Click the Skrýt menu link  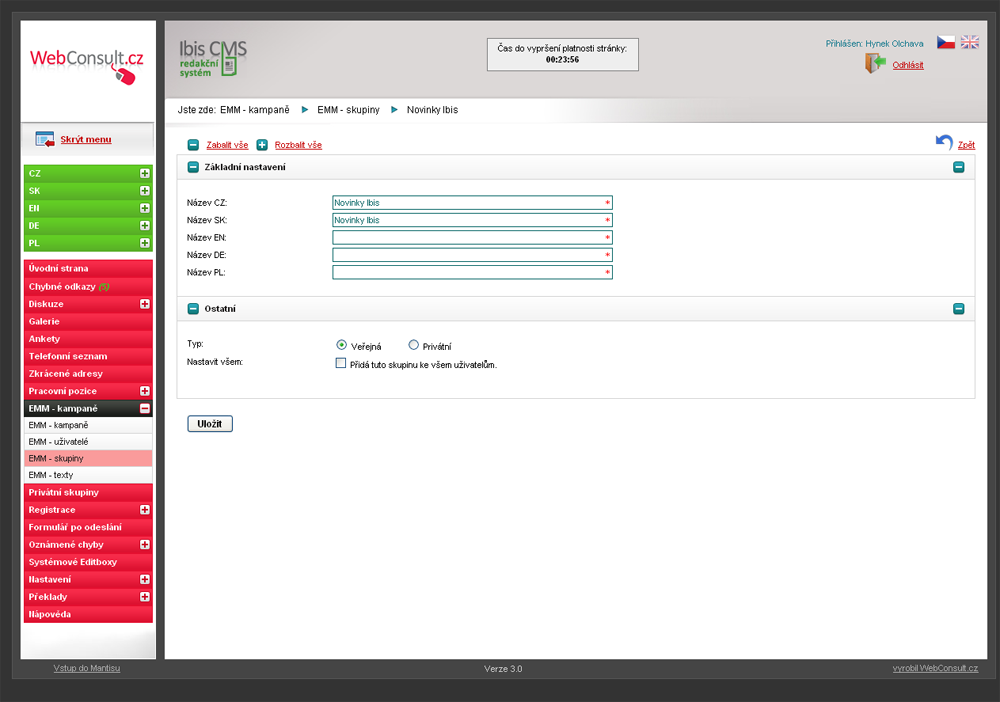pos(86,140)
